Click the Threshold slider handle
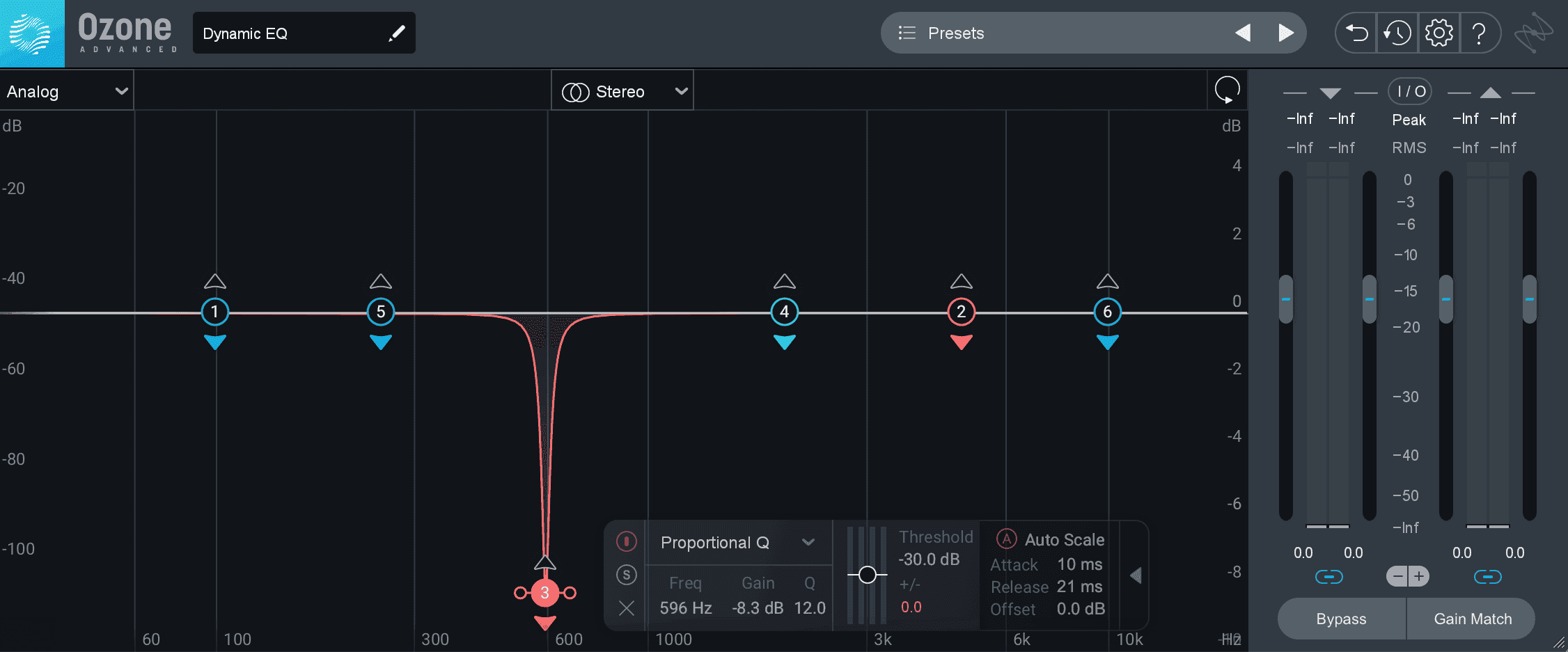The width and height of the screenshot is (1568, 652). click(868, 575)
